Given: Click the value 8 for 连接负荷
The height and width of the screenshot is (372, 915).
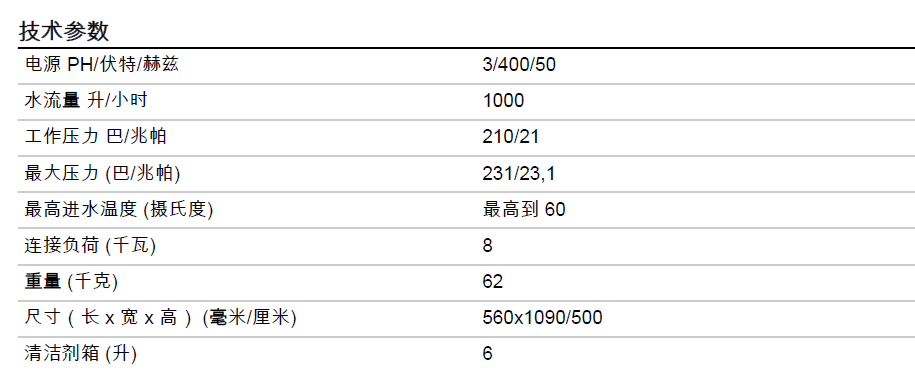Looking at the screenshot, I should coord(488,245).
